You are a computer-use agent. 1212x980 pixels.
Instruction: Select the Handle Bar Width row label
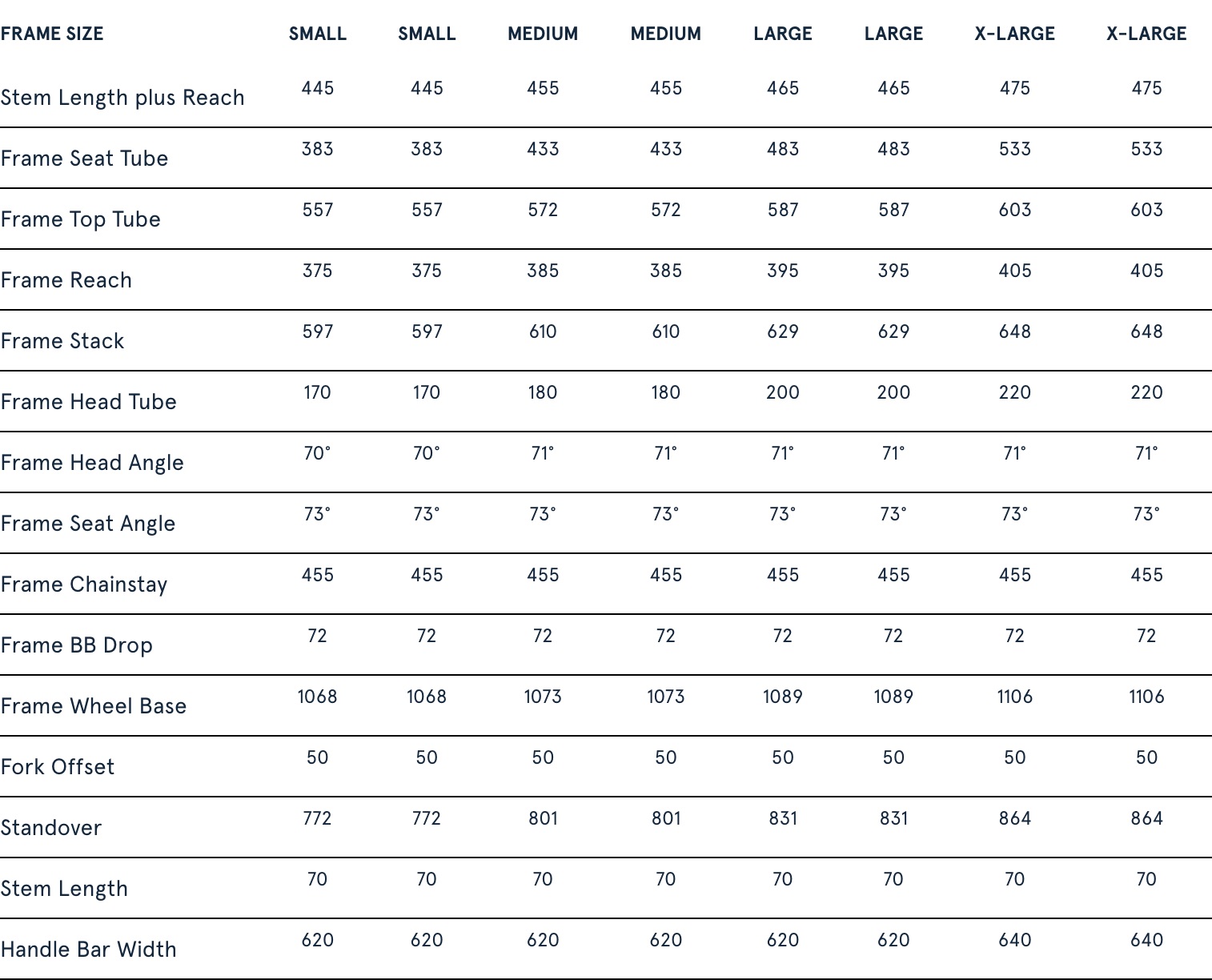[88, 950]
